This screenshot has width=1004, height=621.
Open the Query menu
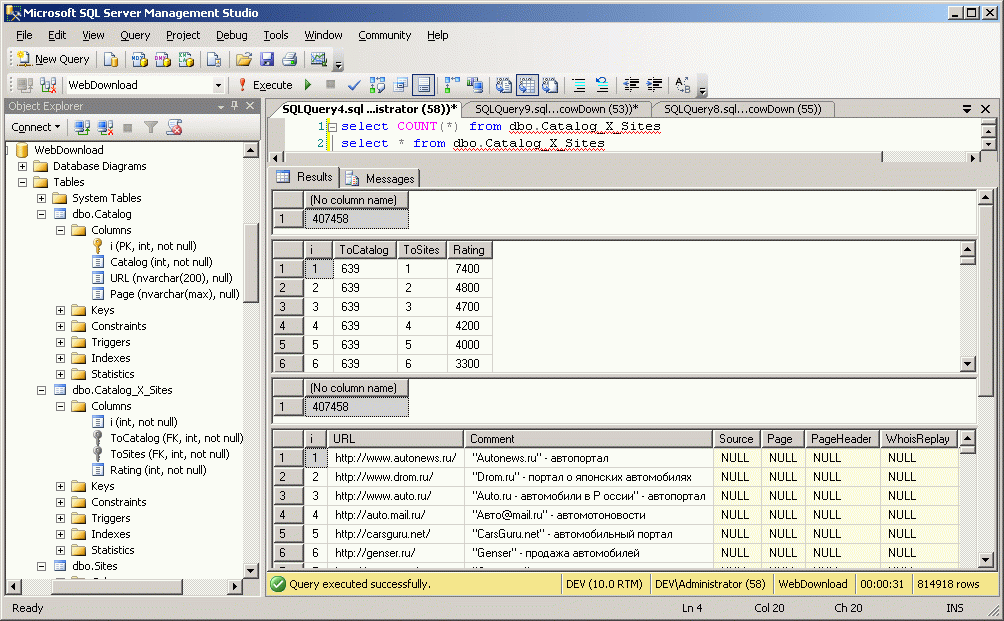click(135, 35)
